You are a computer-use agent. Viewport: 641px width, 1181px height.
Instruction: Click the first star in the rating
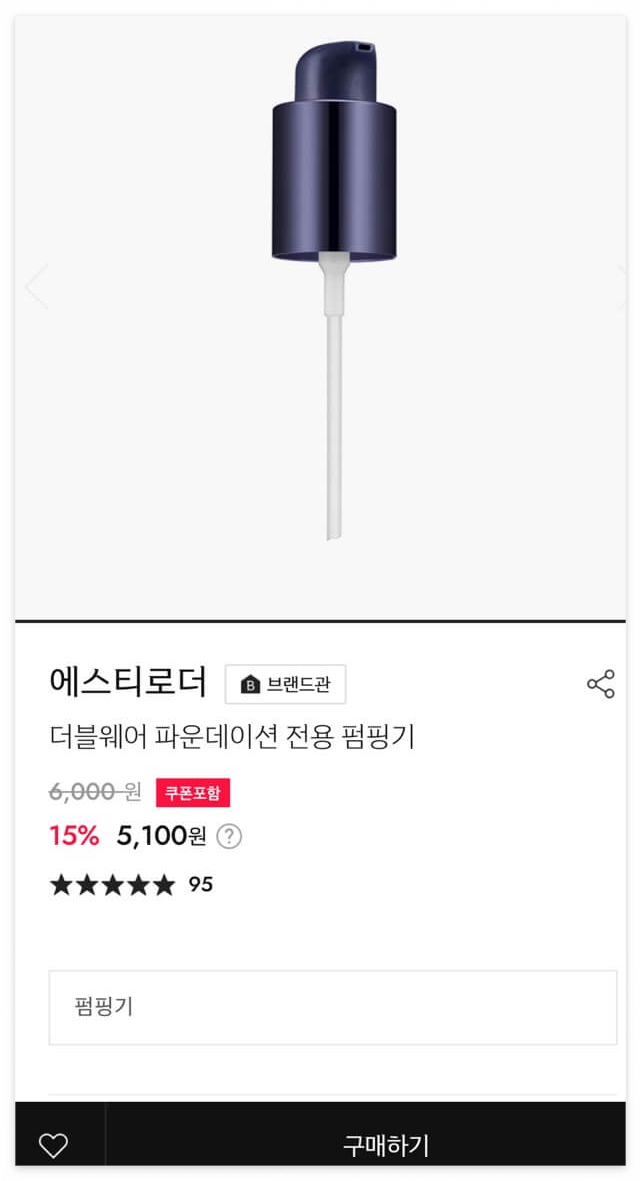pos(62,884)
